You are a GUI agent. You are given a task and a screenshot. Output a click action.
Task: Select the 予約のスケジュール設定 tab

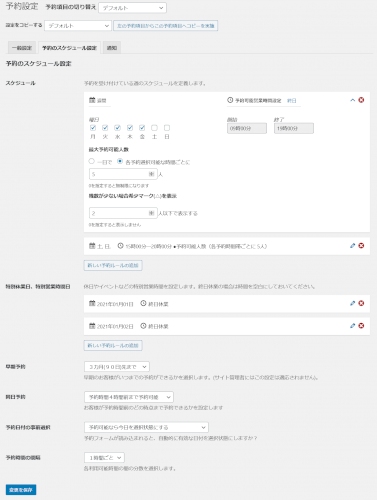(x=69, y=48)
